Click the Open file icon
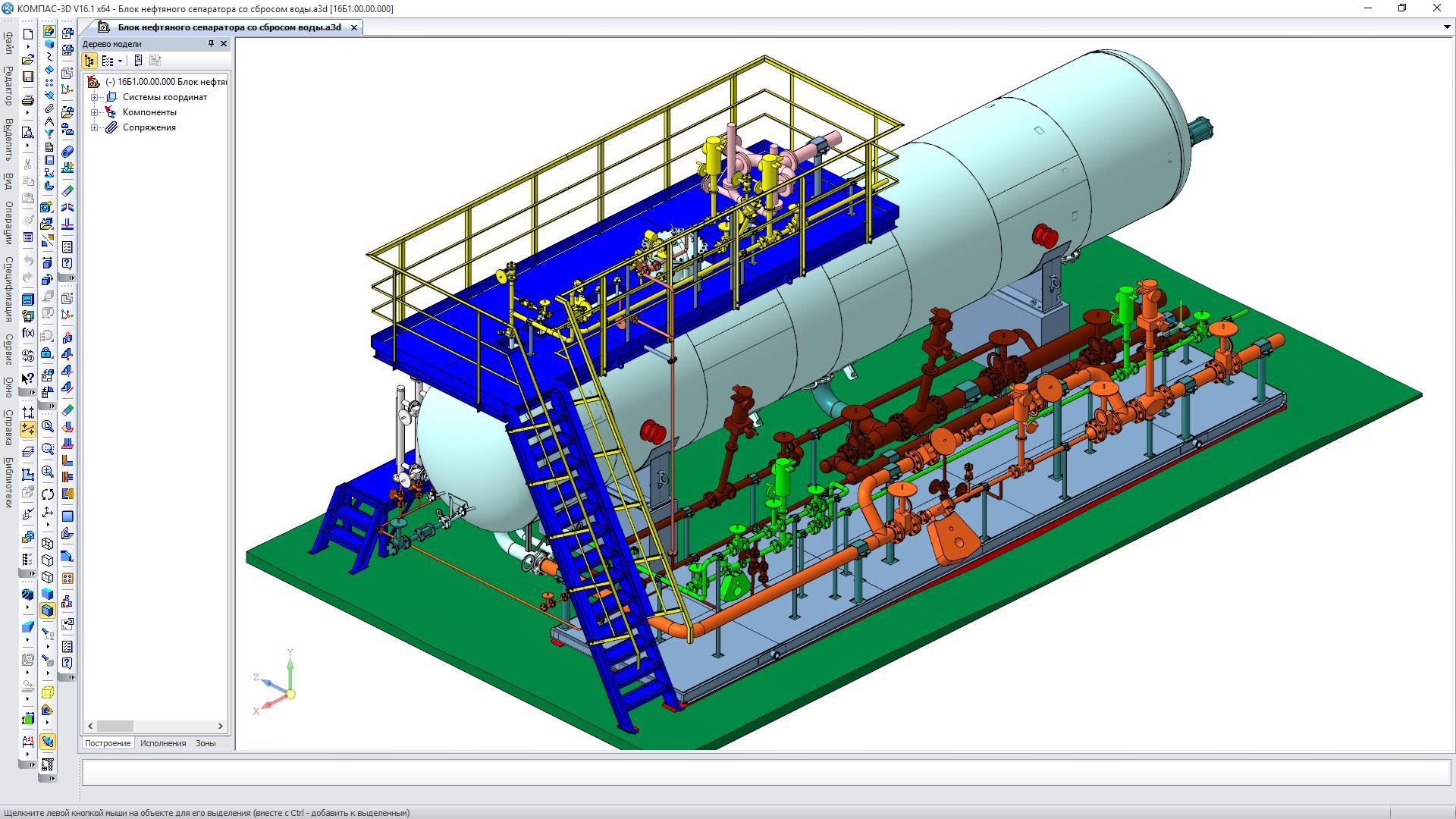1456x819 pixels. (28, 59)
